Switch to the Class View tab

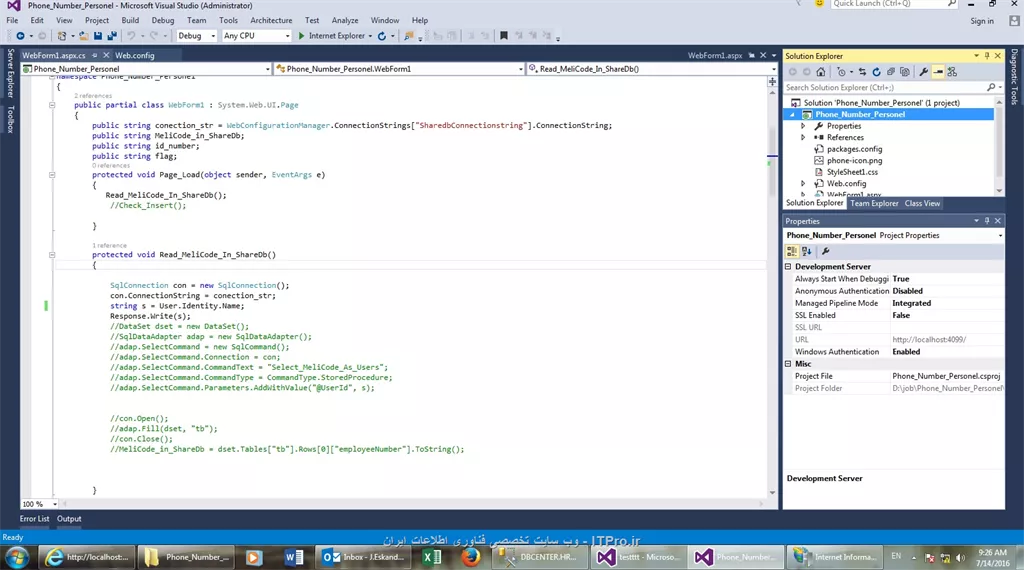pyautogui.click(x=922, y=203)
